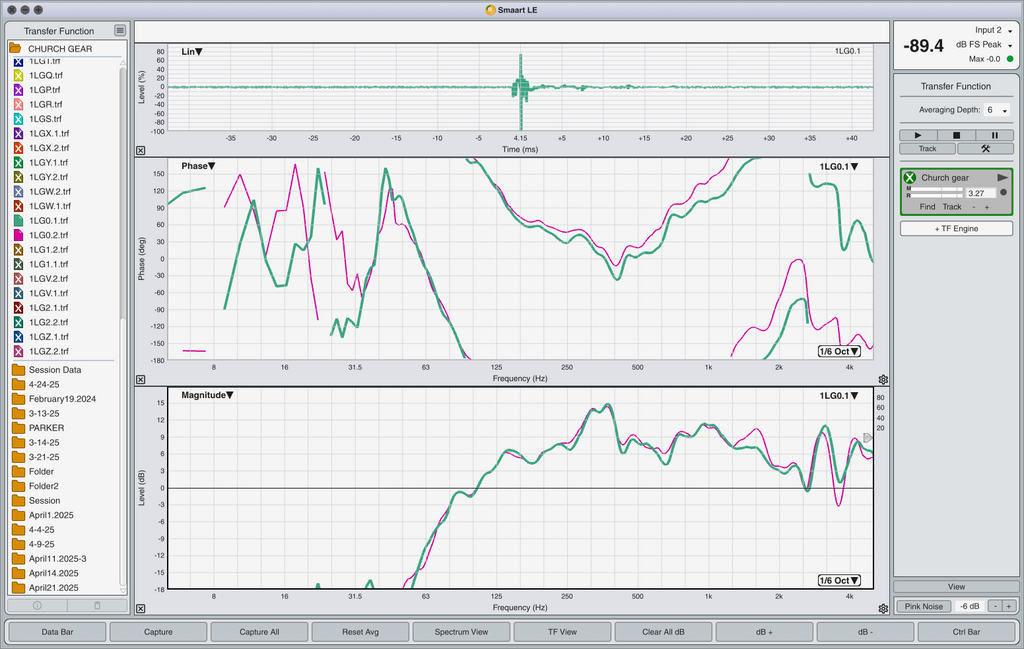Switch to TF View

click(562, 632)
